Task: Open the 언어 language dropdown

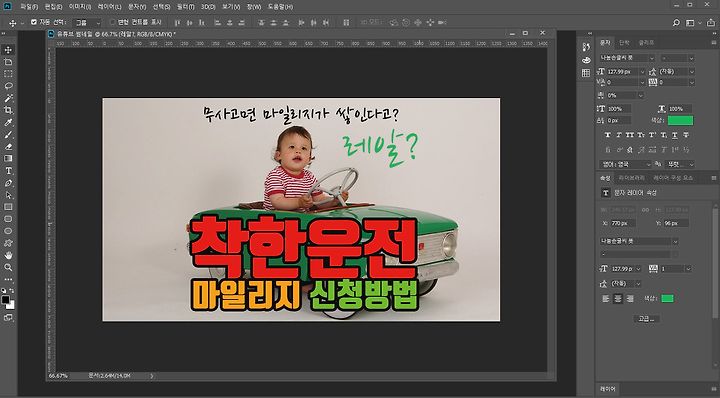Action: 625,164
